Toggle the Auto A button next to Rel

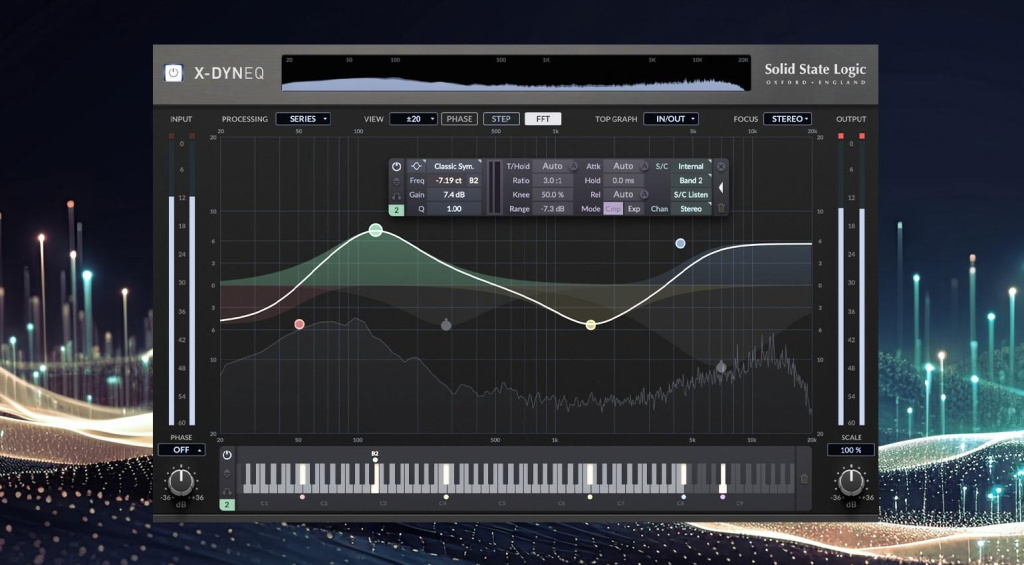pyautogui.click(x=644, y=195)
